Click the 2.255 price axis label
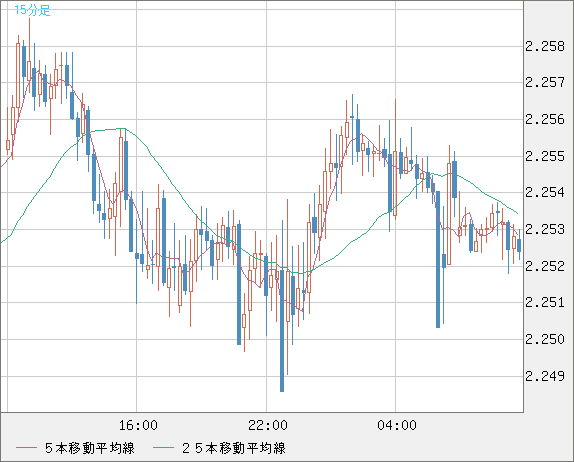Image resolution: width=574 pixels, height=462 pixels. tap(545, 156)
